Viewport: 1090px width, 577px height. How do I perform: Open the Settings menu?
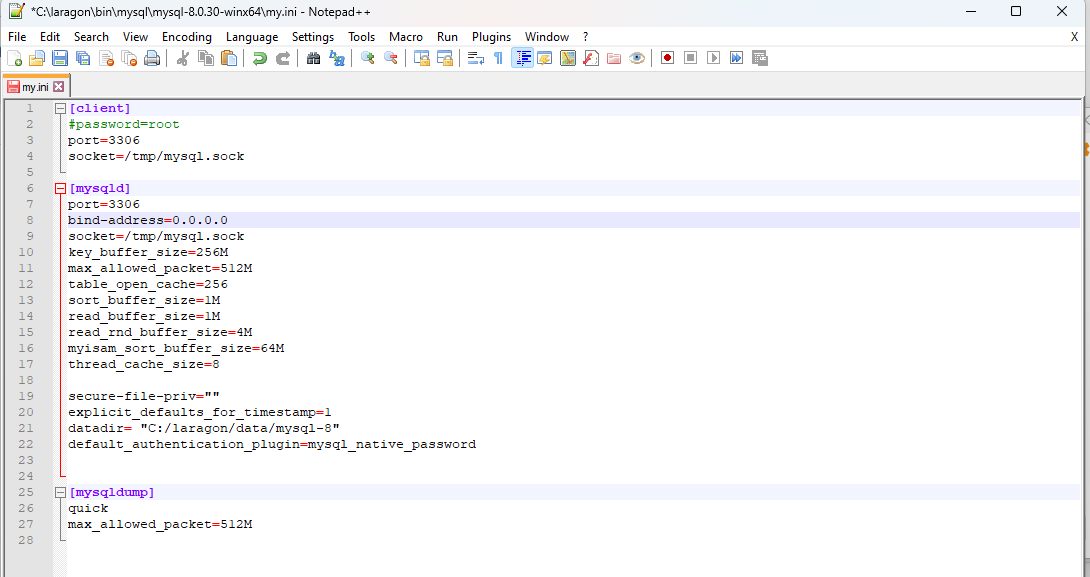click(x=313, y=37)
